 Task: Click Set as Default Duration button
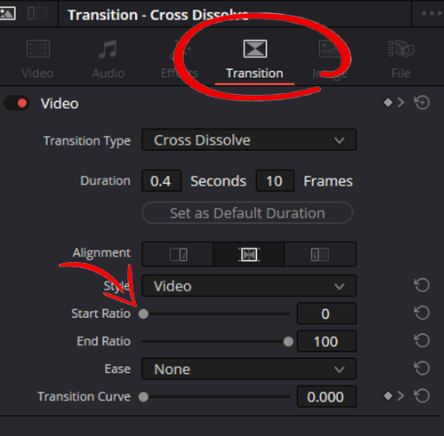(x=247, y=213)
